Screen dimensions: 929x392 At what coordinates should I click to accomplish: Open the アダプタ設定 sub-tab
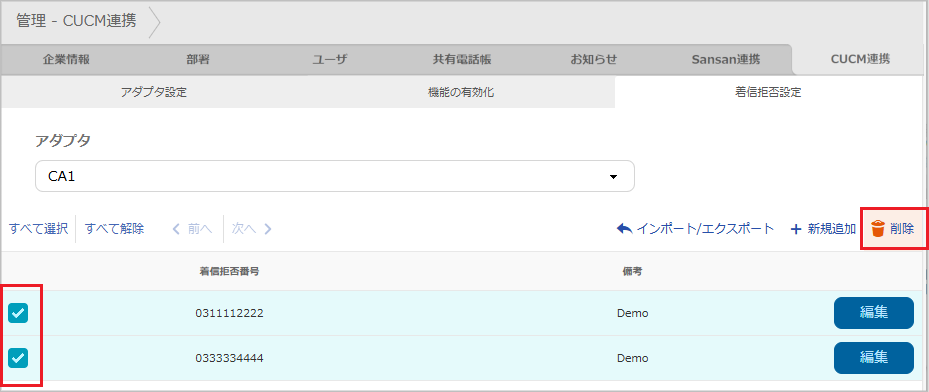click(154, 92)
